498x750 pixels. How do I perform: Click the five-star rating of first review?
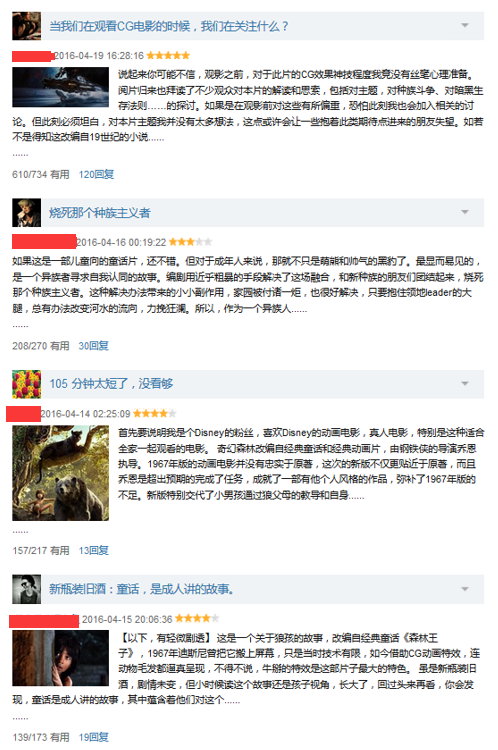pos(168,55)
